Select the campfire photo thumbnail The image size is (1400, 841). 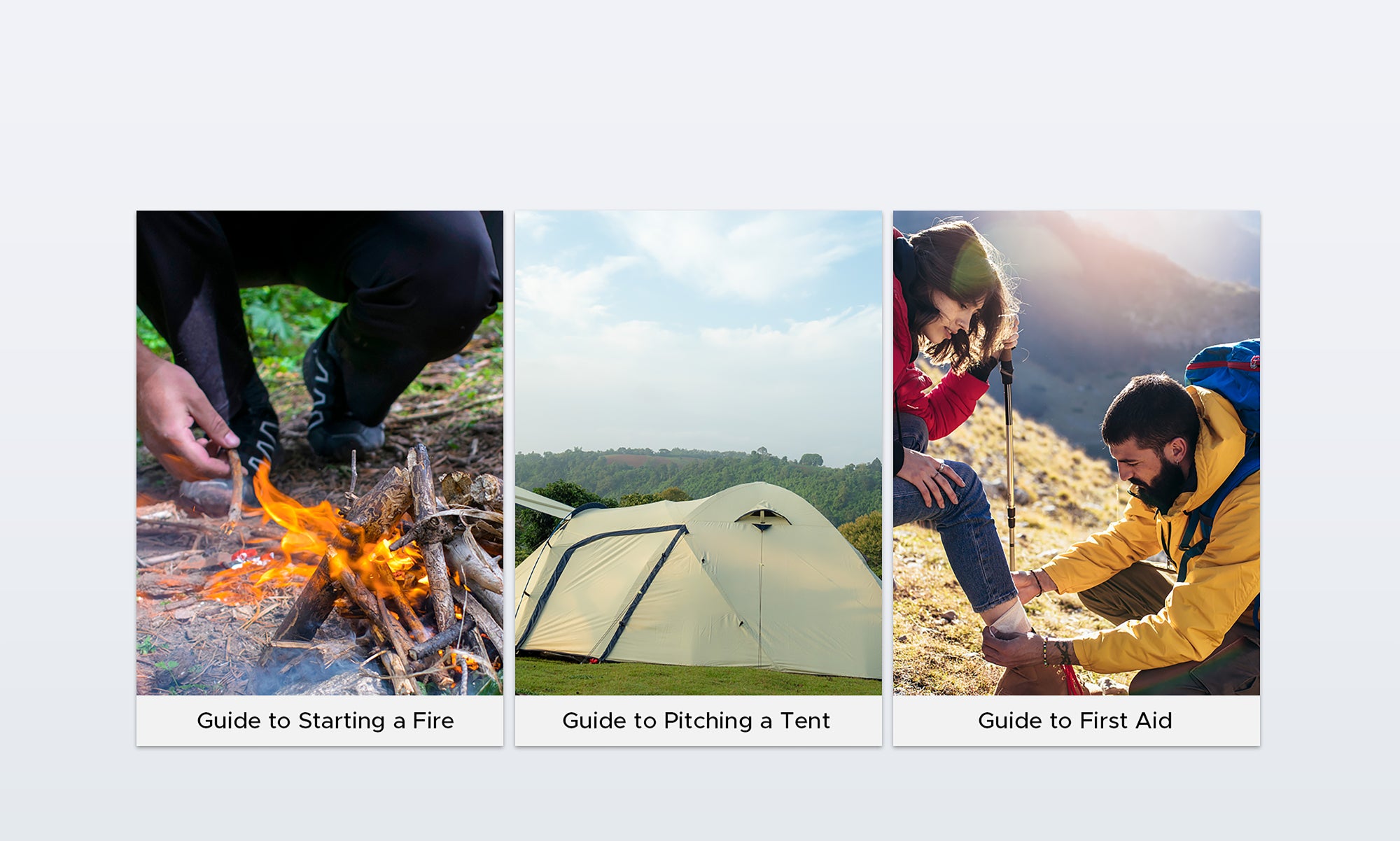pyautogui.click(x=320, y=453)
